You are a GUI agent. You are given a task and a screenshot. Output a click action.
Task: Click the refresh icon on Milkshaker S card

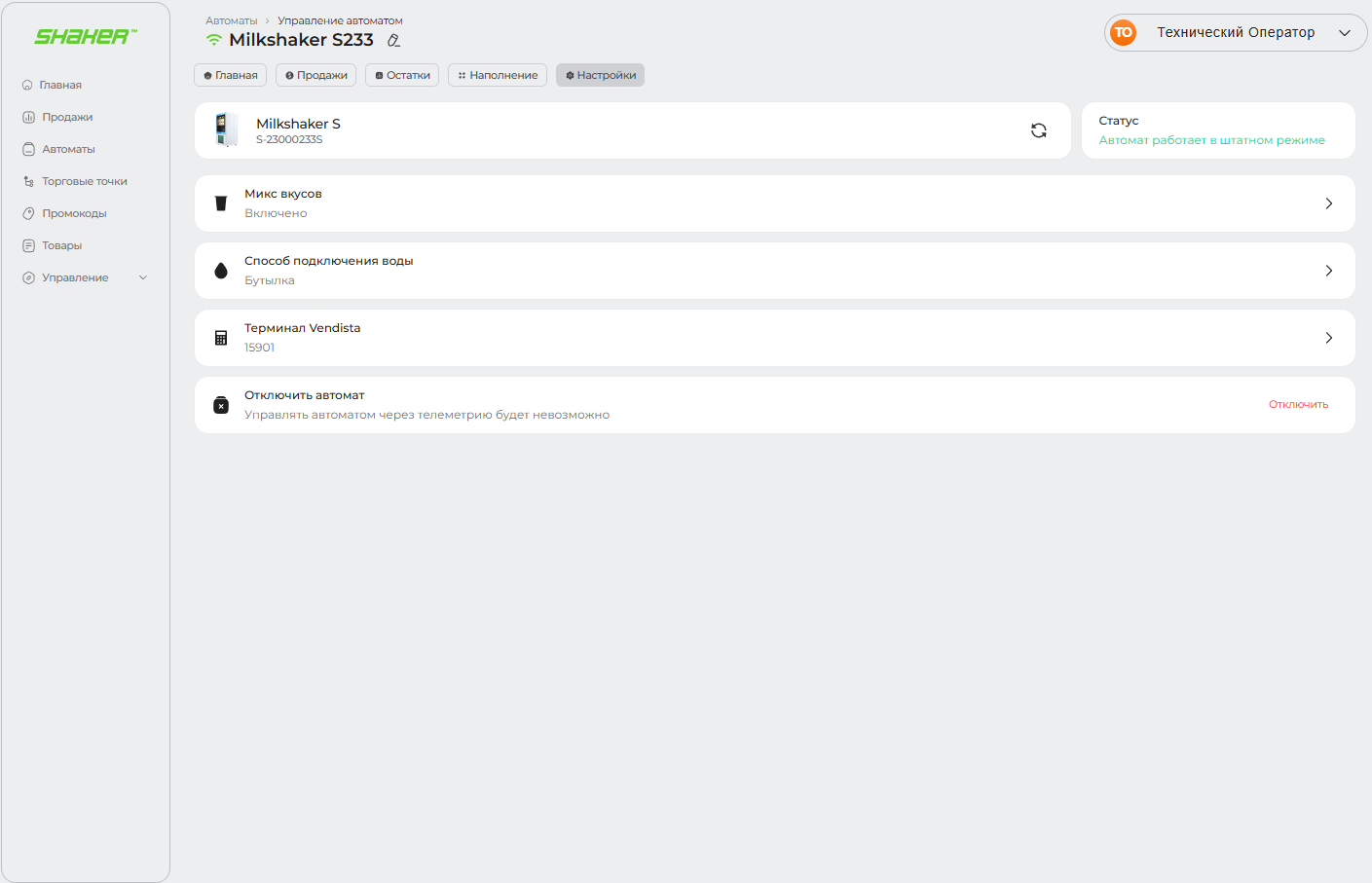[x=1038, y=130]
